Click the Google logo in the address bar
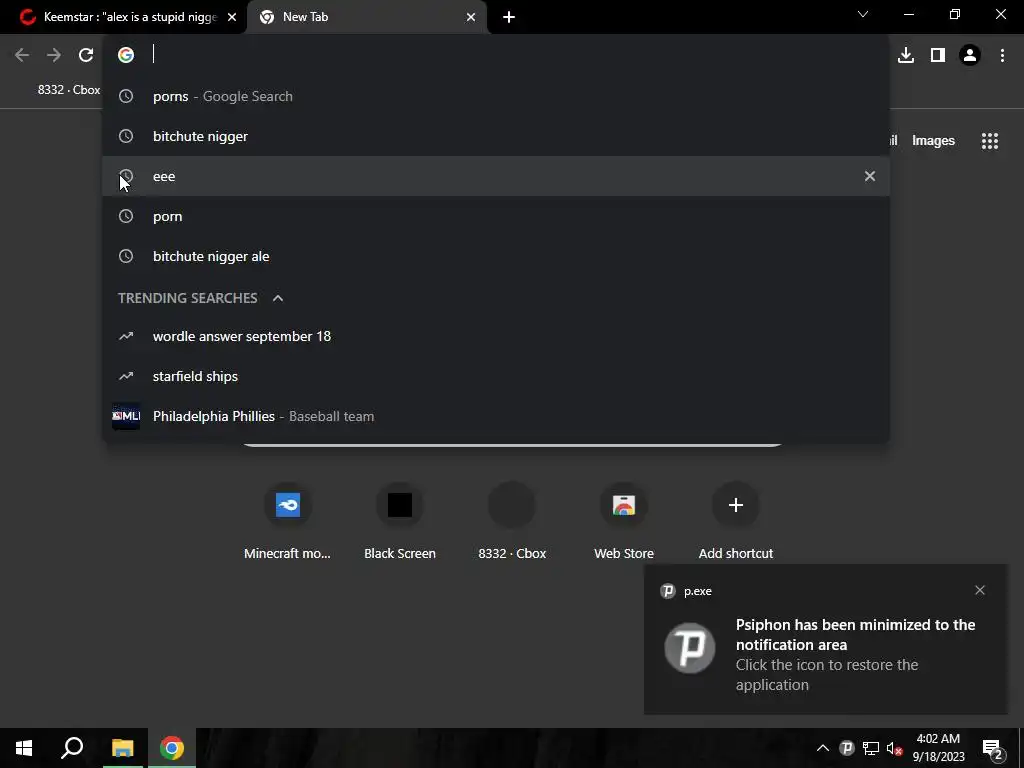Screen dimensions: 1024x768 [x=126, y=55]
